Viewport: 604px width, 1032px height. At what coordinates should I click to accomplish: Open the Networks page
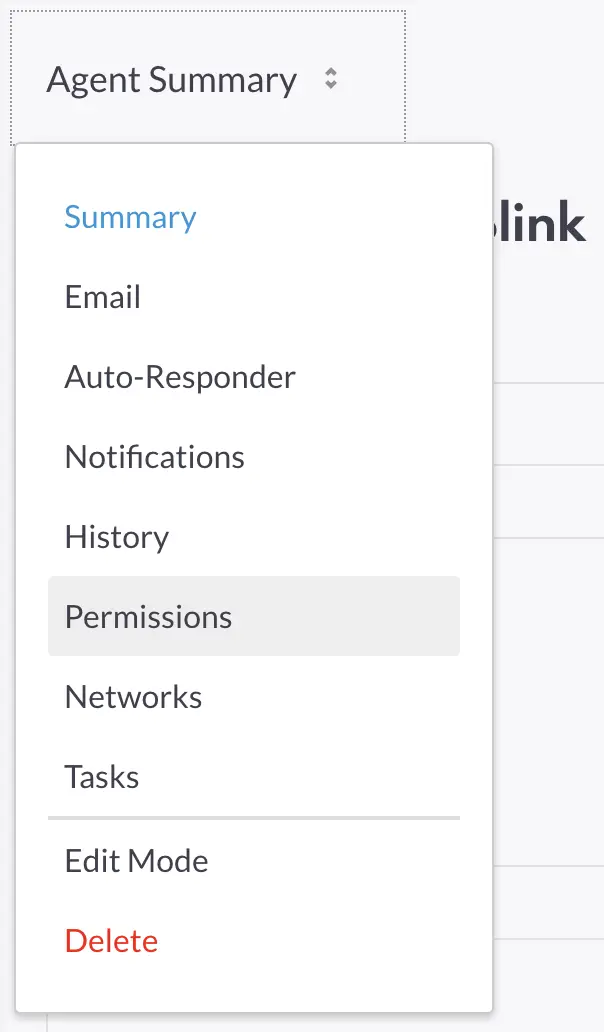point(133,697)
